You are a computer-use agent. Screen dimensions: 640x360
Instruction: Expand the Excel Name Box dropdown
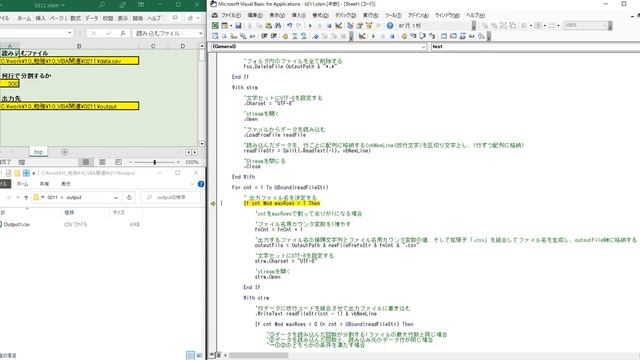coord(70,33)
